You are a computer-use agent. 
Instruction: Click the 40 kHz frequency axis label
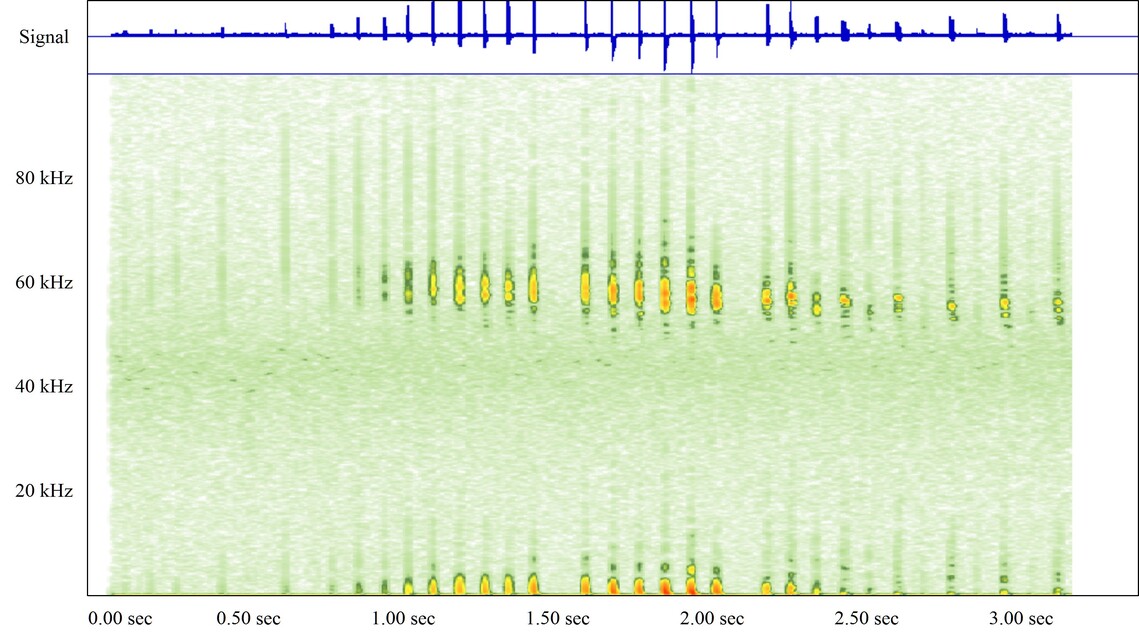pos(44,386)
